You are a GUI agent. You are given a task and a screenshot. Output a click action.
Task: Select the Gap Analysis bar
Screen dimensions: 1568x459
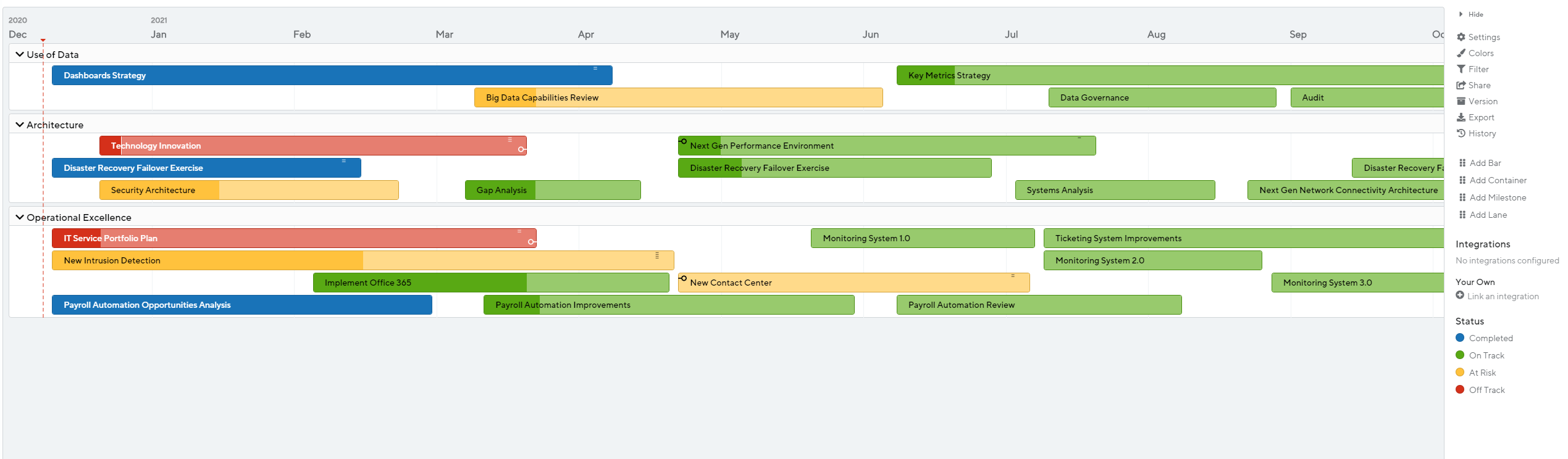point(553,190)
